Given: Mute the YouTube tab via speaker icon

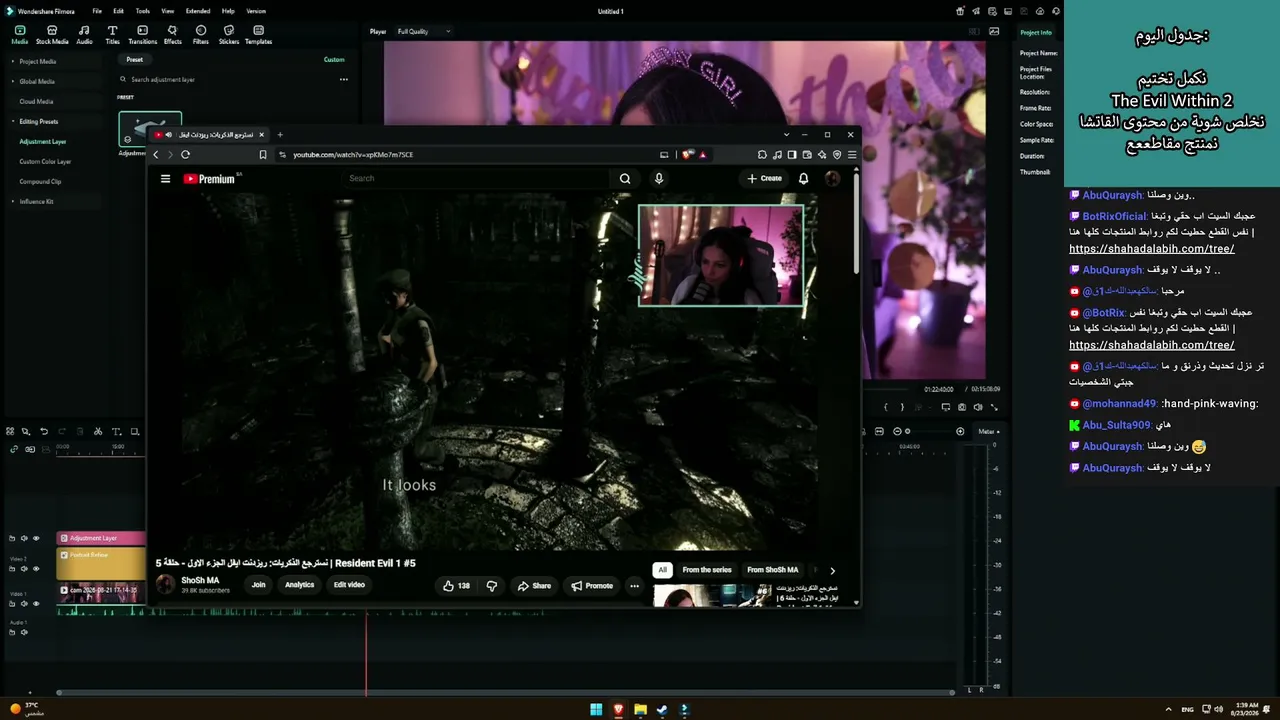Looking at the screenshot, I should tap(168, 135).
